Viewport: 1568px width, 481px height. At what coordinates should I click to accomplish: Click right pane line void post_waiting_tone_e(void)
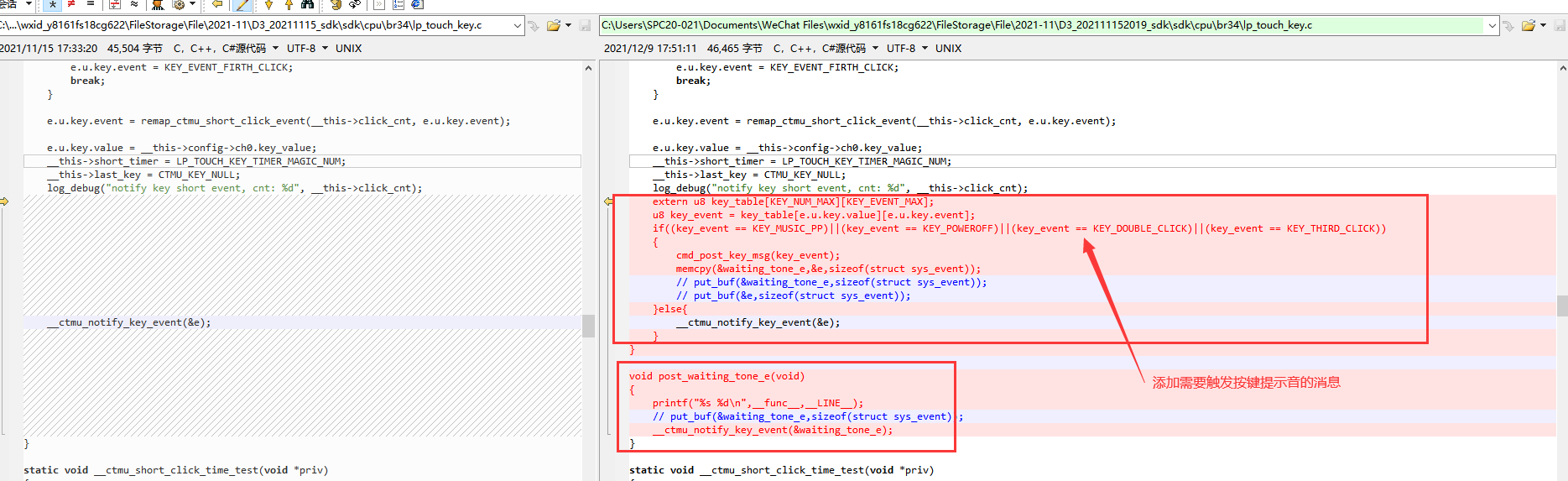[x=716, y=376]
